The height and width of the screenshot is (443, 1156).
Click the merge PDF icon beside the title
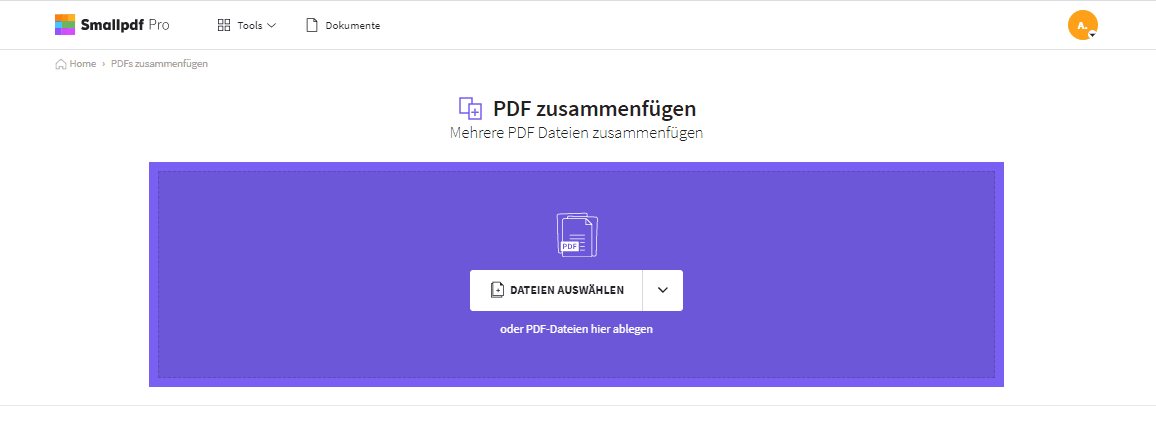pyautogui.click(x=470, y=108)
